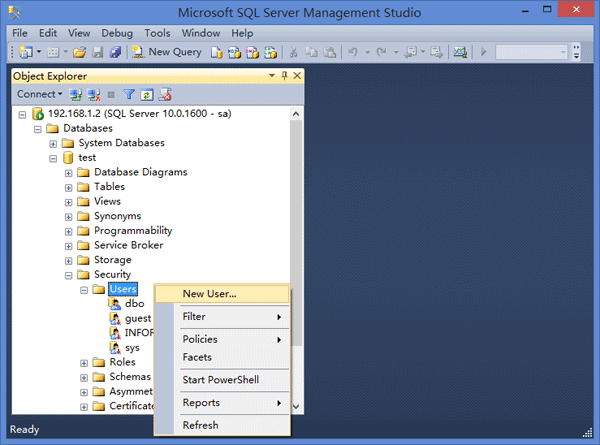Open the Edit menu

pos(48,33)
